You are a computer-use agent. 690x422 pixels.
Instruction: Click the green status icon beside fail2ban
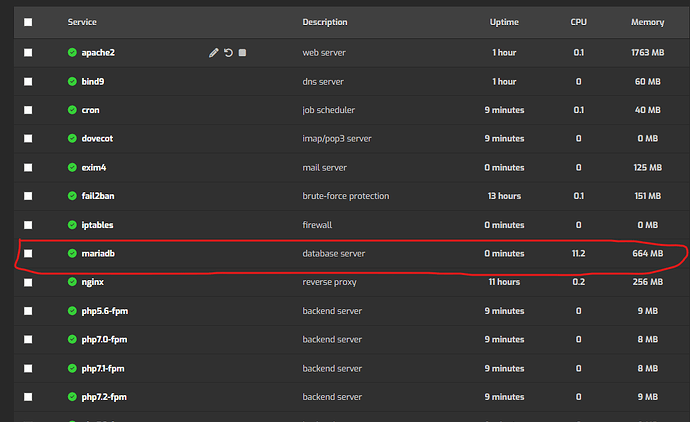72,196
